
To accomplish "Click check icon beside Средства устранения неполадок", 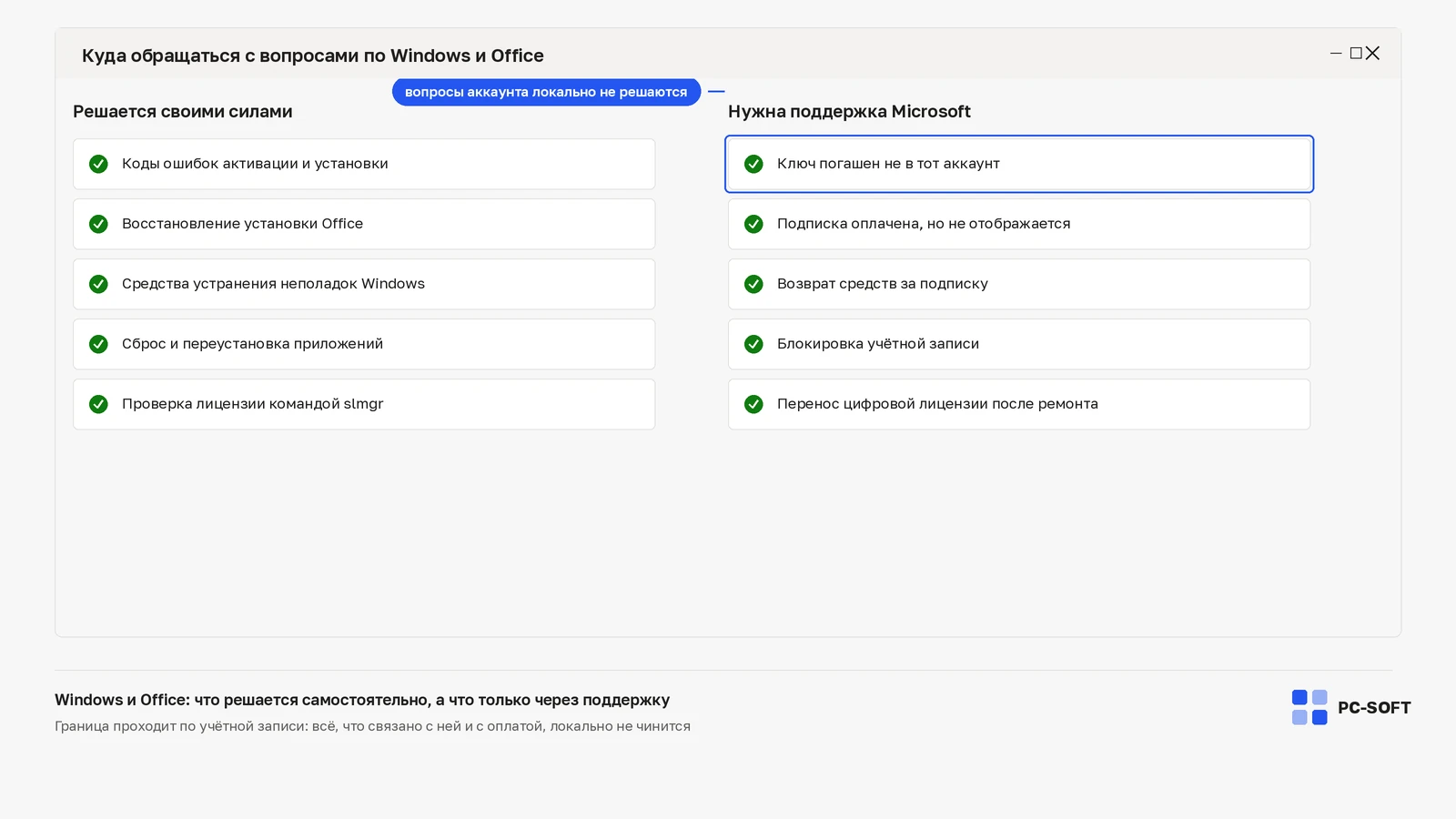I will [x=98, y=284].
